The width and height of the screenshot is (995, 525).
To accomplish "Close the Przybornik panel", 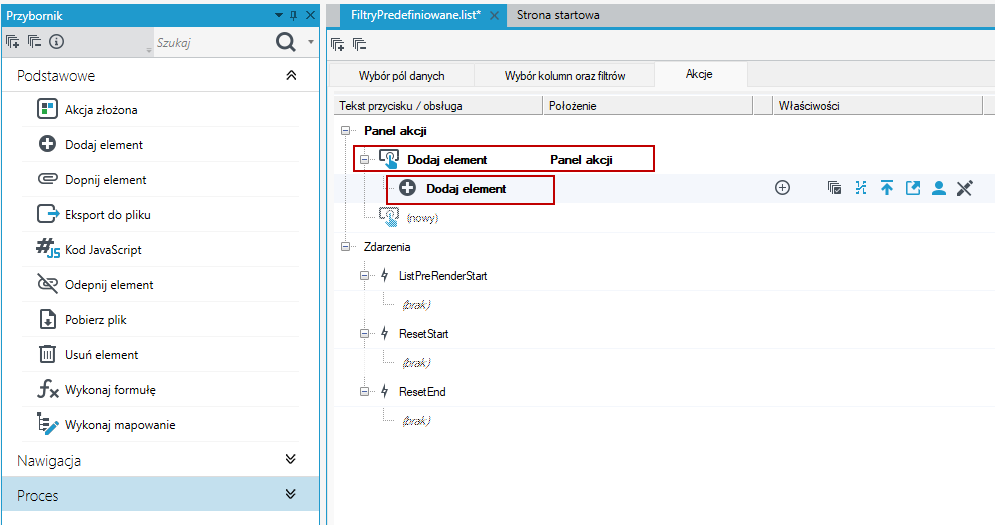I will 310,15.
